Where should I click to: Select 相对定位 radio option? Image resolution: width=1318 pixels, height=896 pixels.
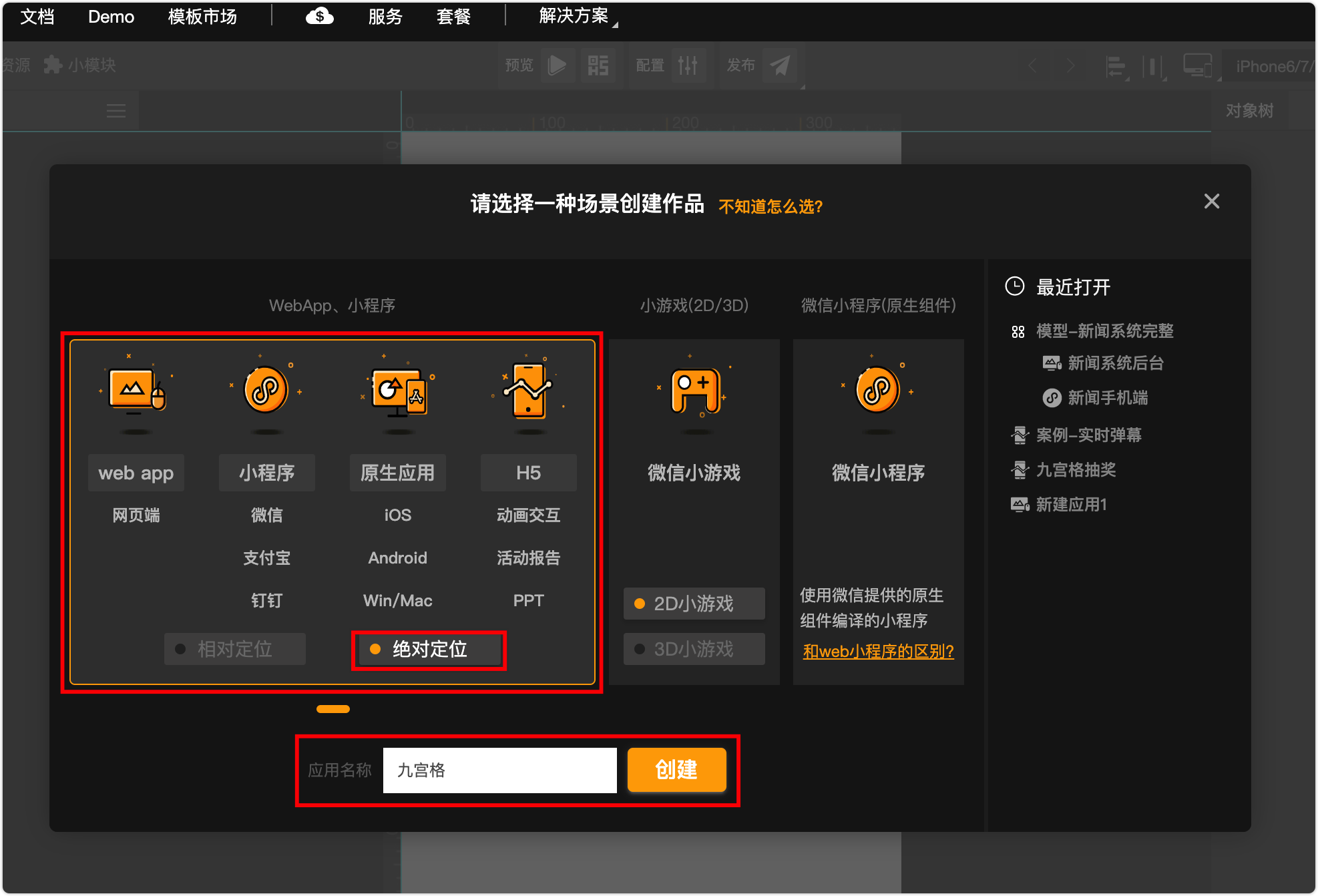pyautogui.click(x=234, y=649)
